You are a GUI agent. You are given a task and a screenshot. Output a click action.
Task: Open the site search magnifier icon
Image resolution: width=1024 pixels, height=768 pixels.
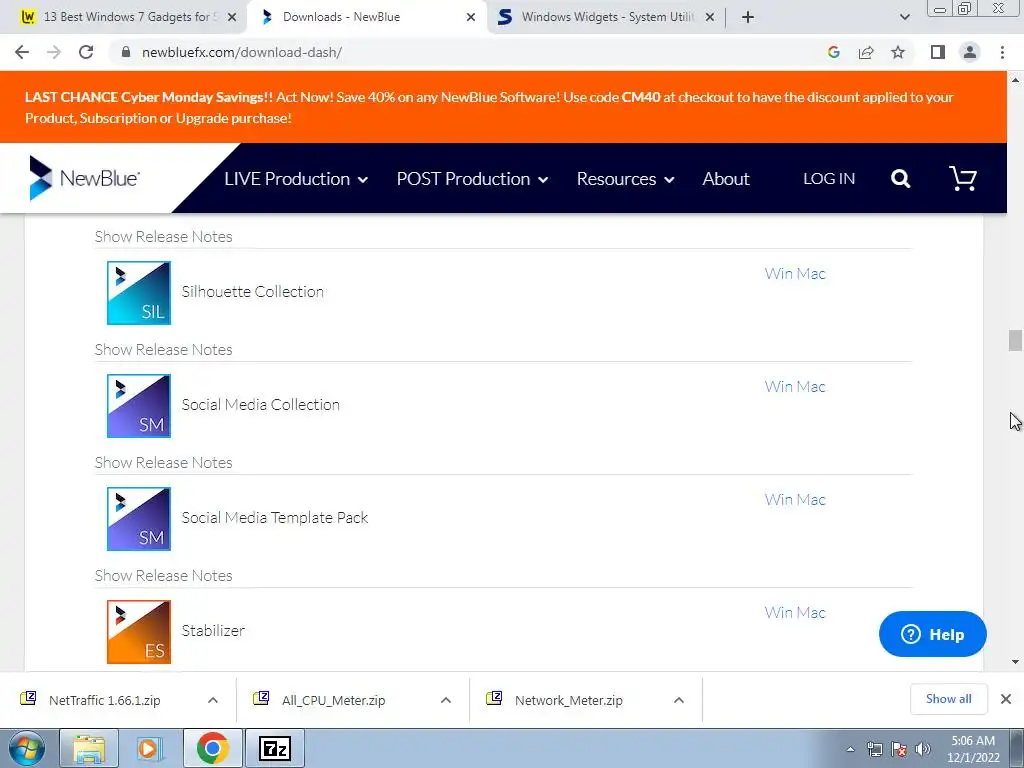[901, 178]
